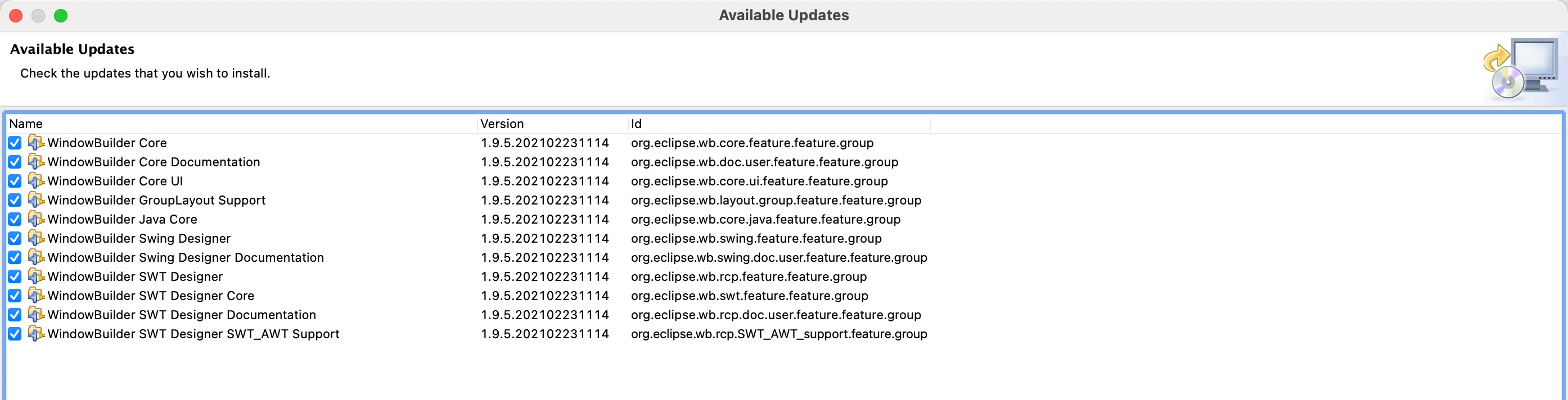
Task: Click the version of WindowBuilder Java Core
Action: [544, 220]
